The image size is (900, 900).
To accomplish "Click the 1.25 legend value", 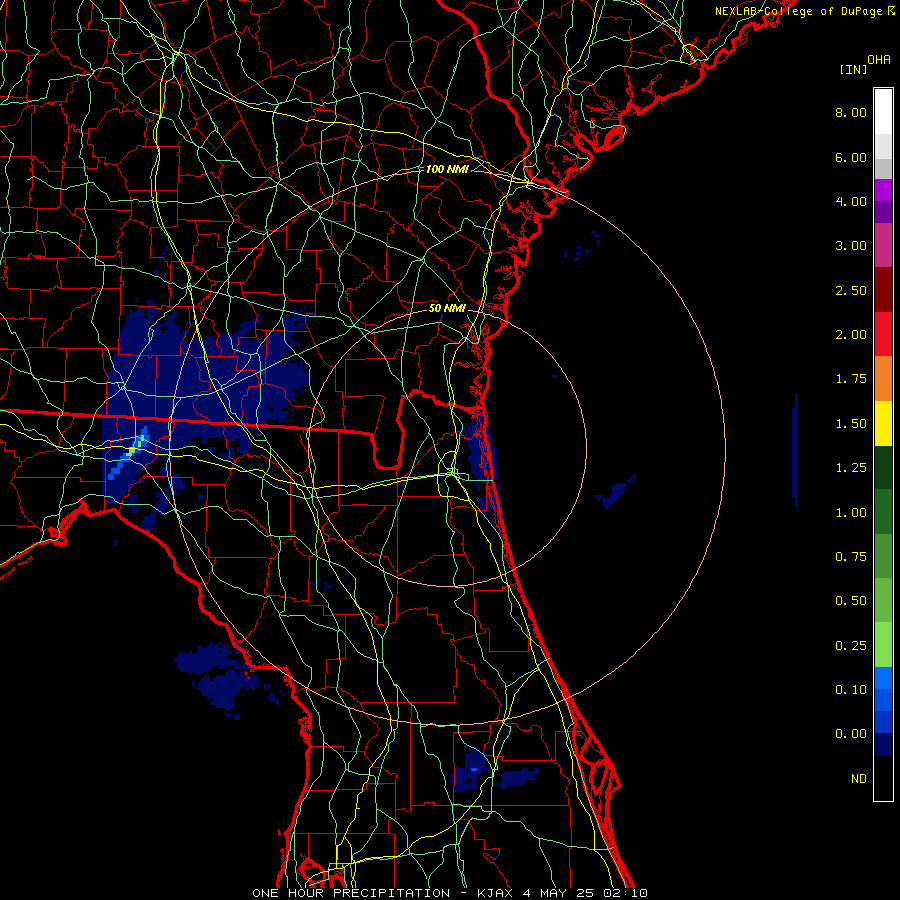I will [851, 468].
